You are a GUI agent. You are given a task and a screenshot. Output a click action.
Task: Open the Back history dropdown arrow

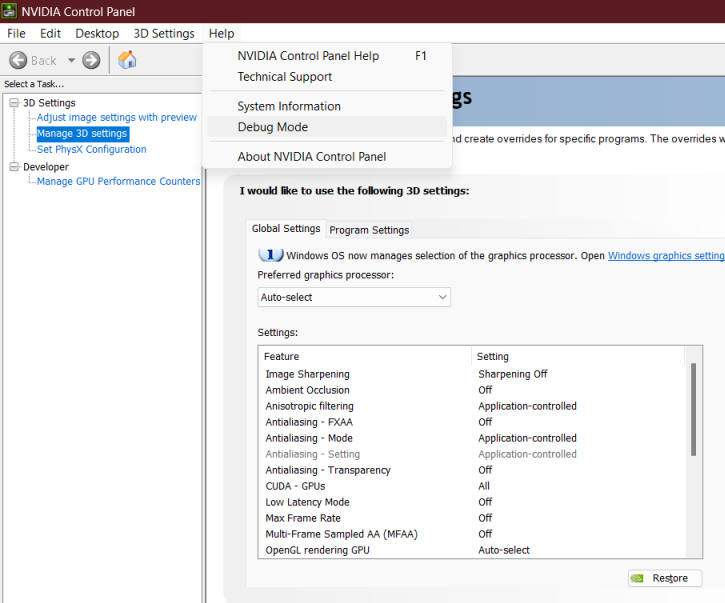[71, 60]
